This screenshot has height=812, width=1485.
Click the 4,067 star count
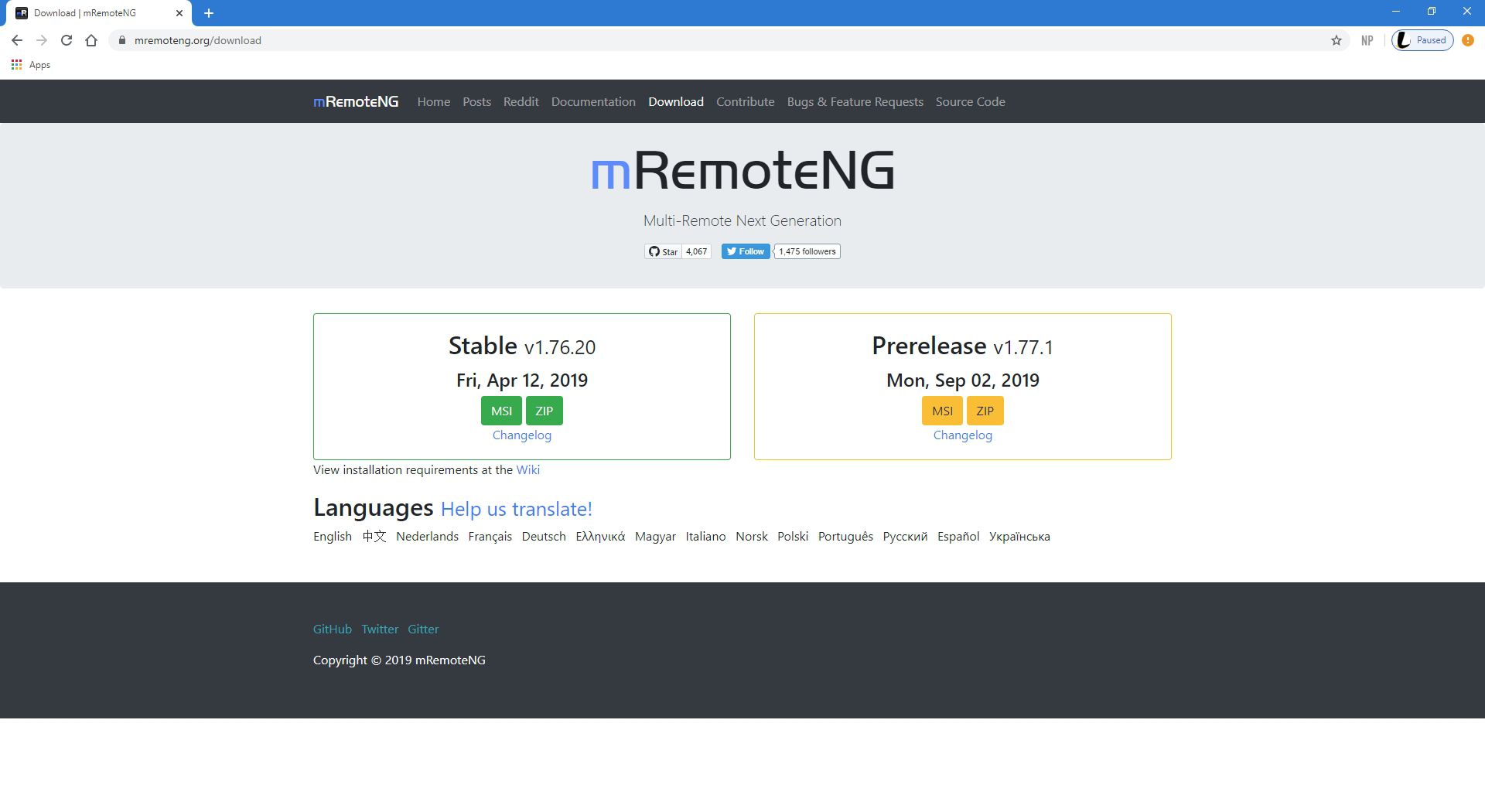tap(696, 251)
